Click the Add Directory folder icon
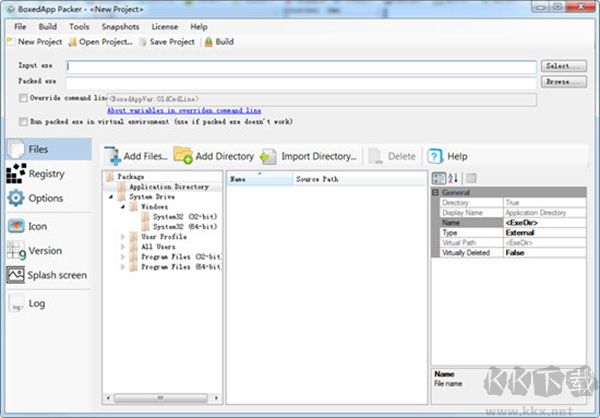Screen dimensions: 600x418 point(183,155)
